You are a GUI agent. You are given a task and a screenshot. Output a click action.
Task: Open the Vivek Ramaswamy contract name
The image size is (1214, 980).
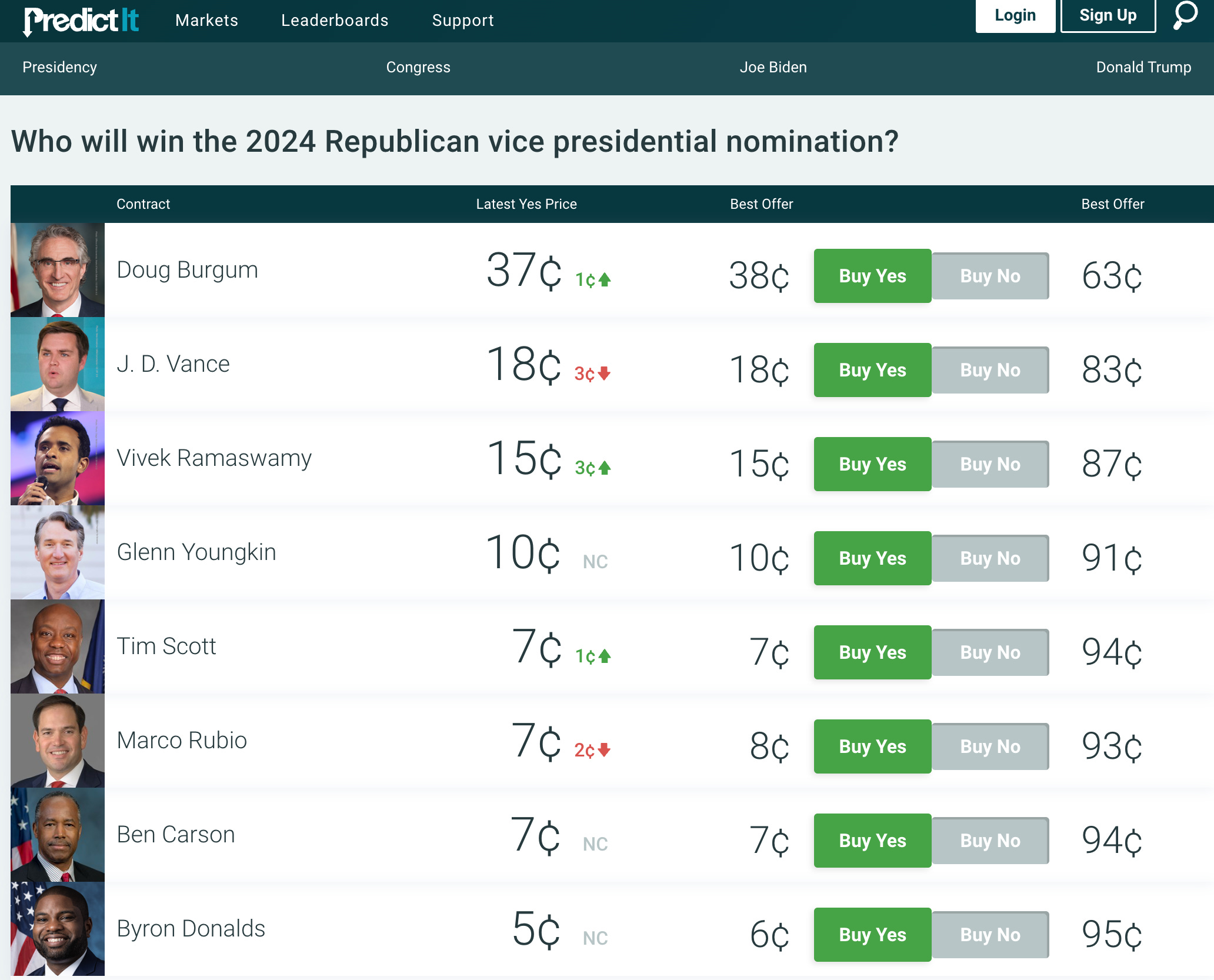pos(214,459)
